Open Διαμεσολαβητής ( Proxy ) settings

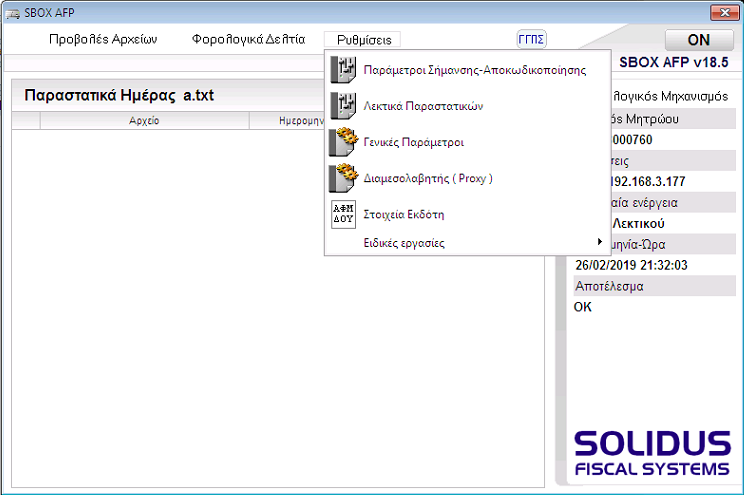pos(467,178)
